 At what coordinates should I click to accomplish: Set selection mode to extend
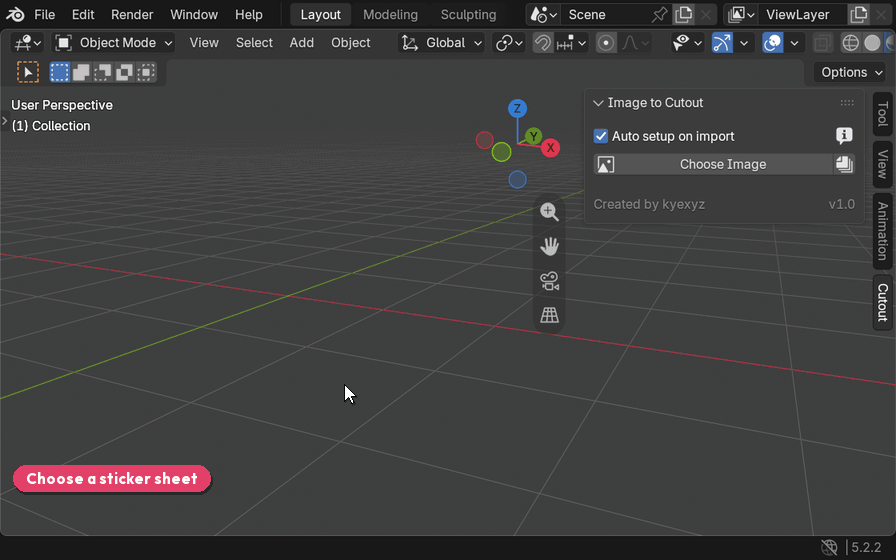81,73
